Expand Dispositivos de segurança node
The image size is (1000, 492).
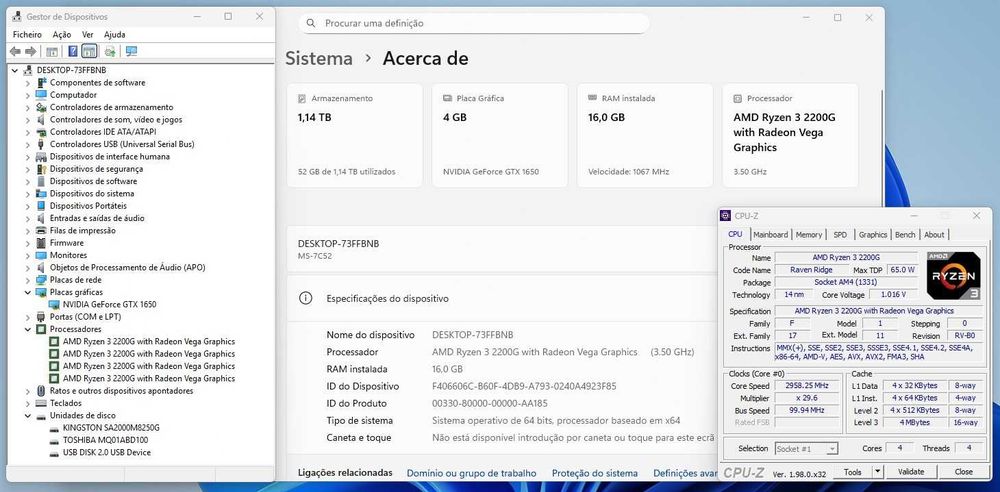coord(27,168)
